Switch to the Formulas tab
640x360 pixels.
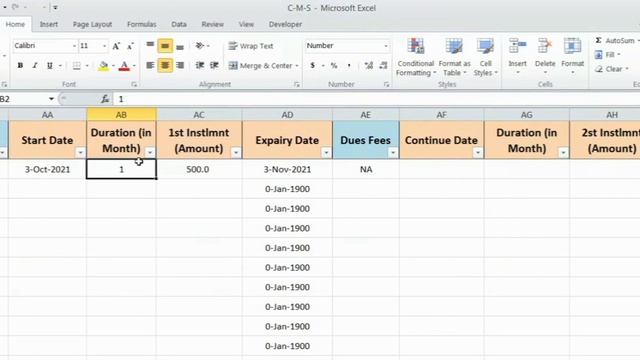[x=142, y=24]
